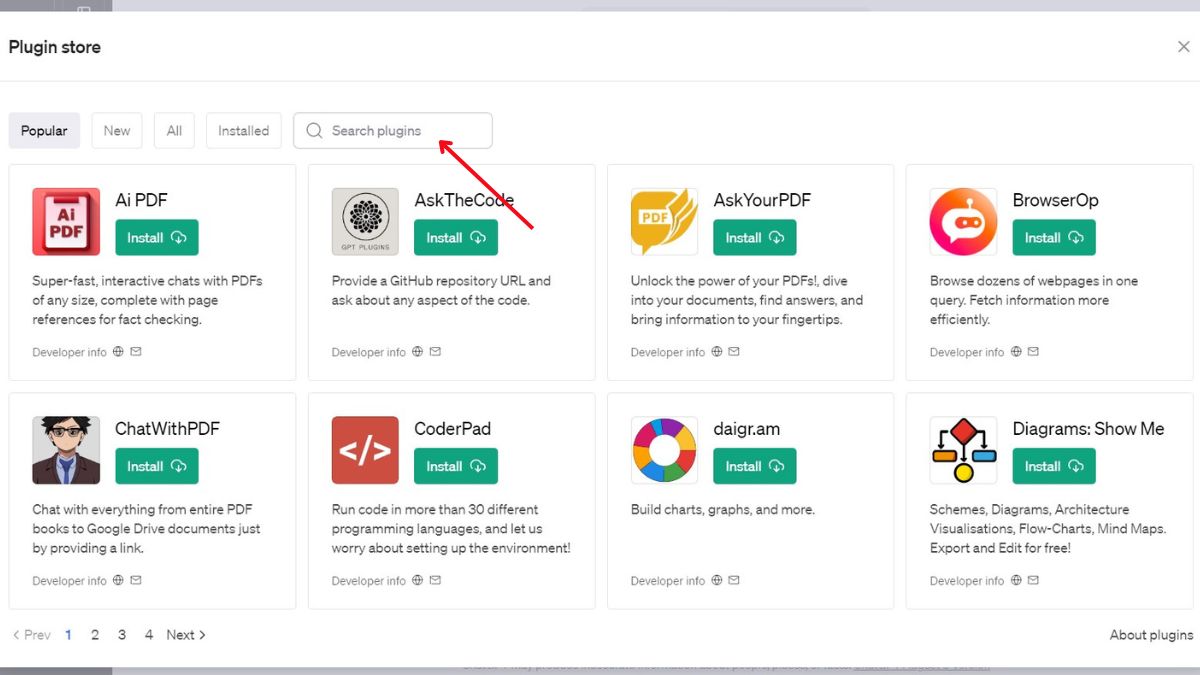Click the "Ai PDF" plugin title
Image resolution: width=1200 pixels, height=675 pixels.
[141, 200]
